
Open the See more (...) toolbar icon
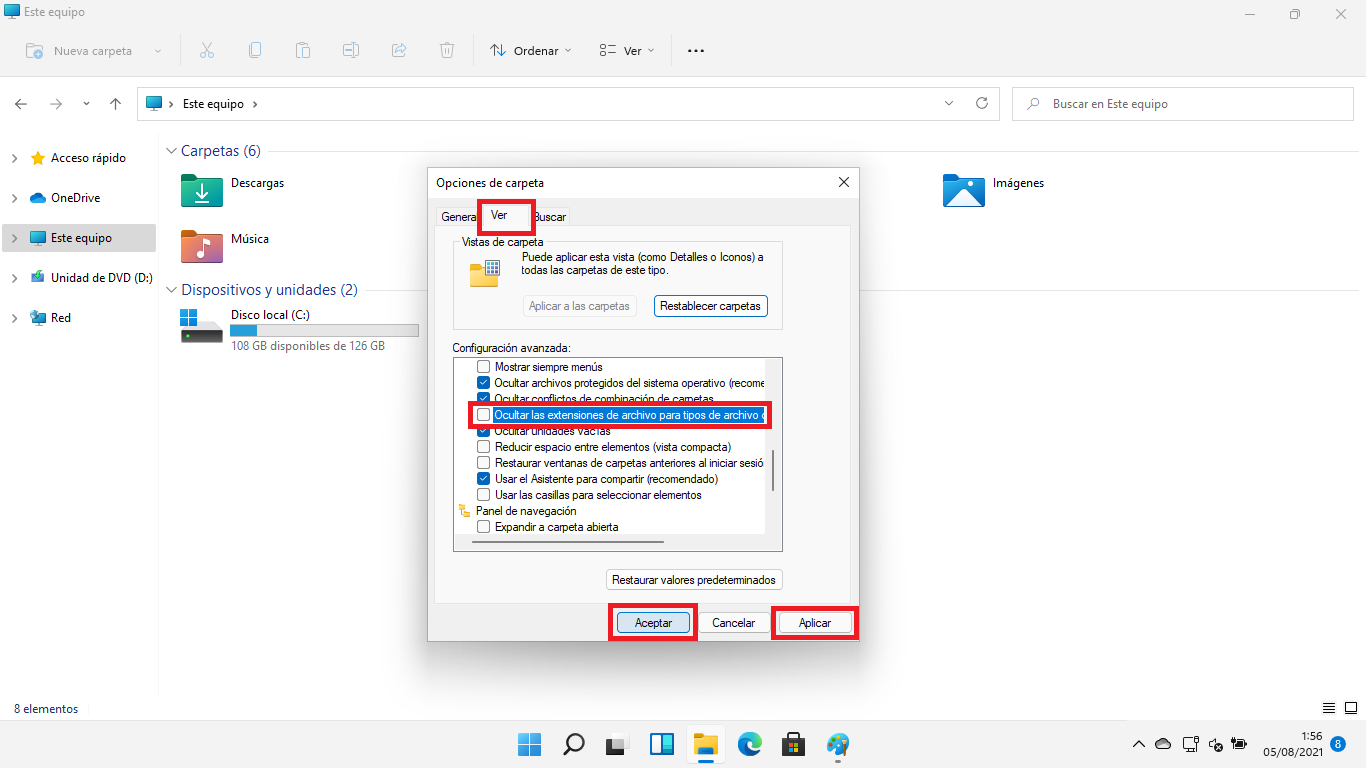pos(695,50)
